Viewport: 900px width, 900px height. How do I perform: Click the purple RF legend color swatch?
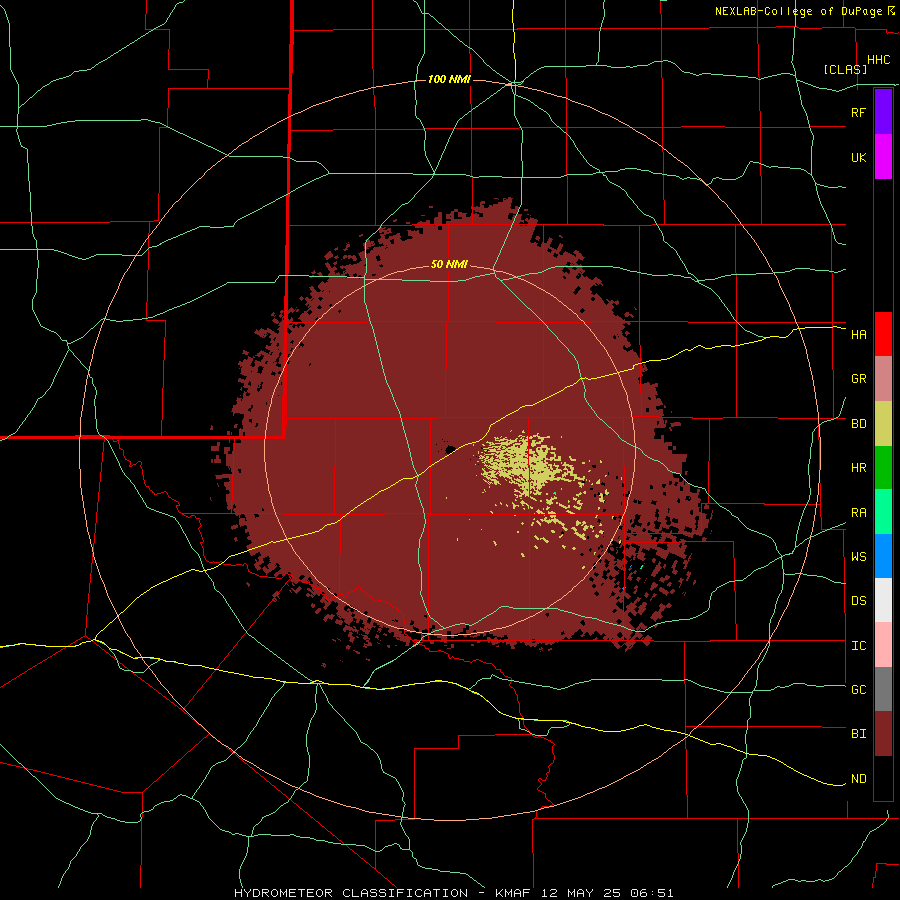coord(883,112)
